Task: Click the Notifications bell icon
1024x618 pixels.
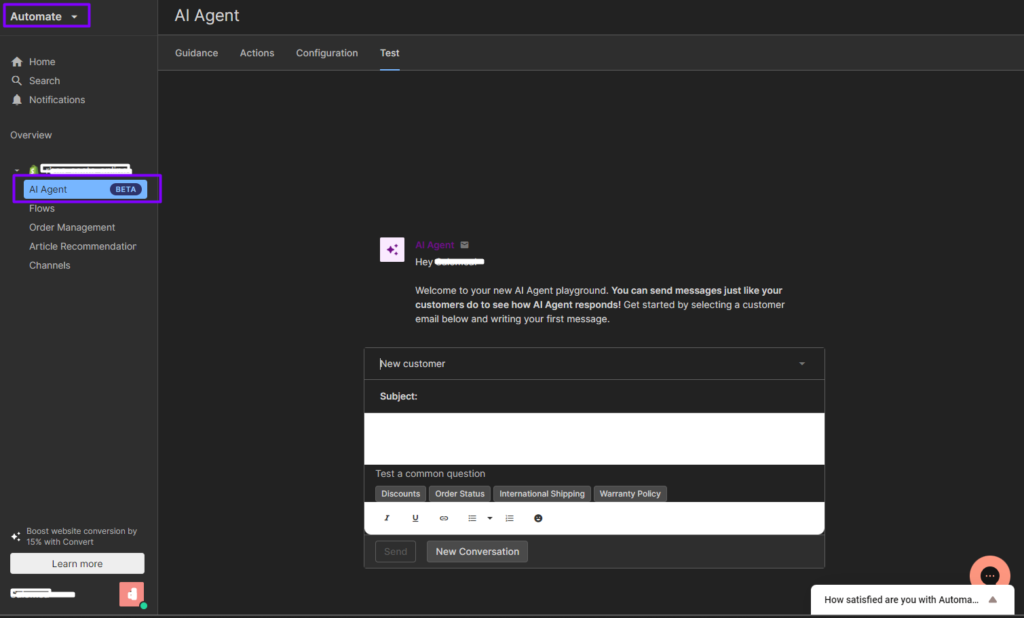Action: tap(17, 100)
